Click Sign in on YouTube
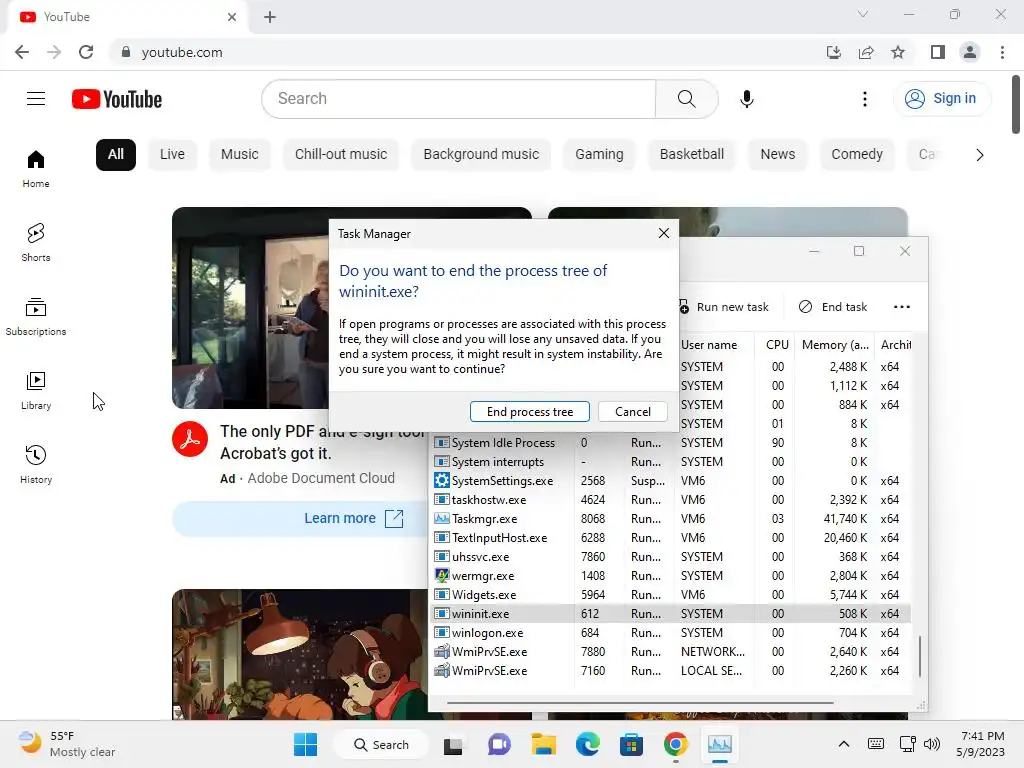Screen dimensions: 1024x768 pos(941,99)
